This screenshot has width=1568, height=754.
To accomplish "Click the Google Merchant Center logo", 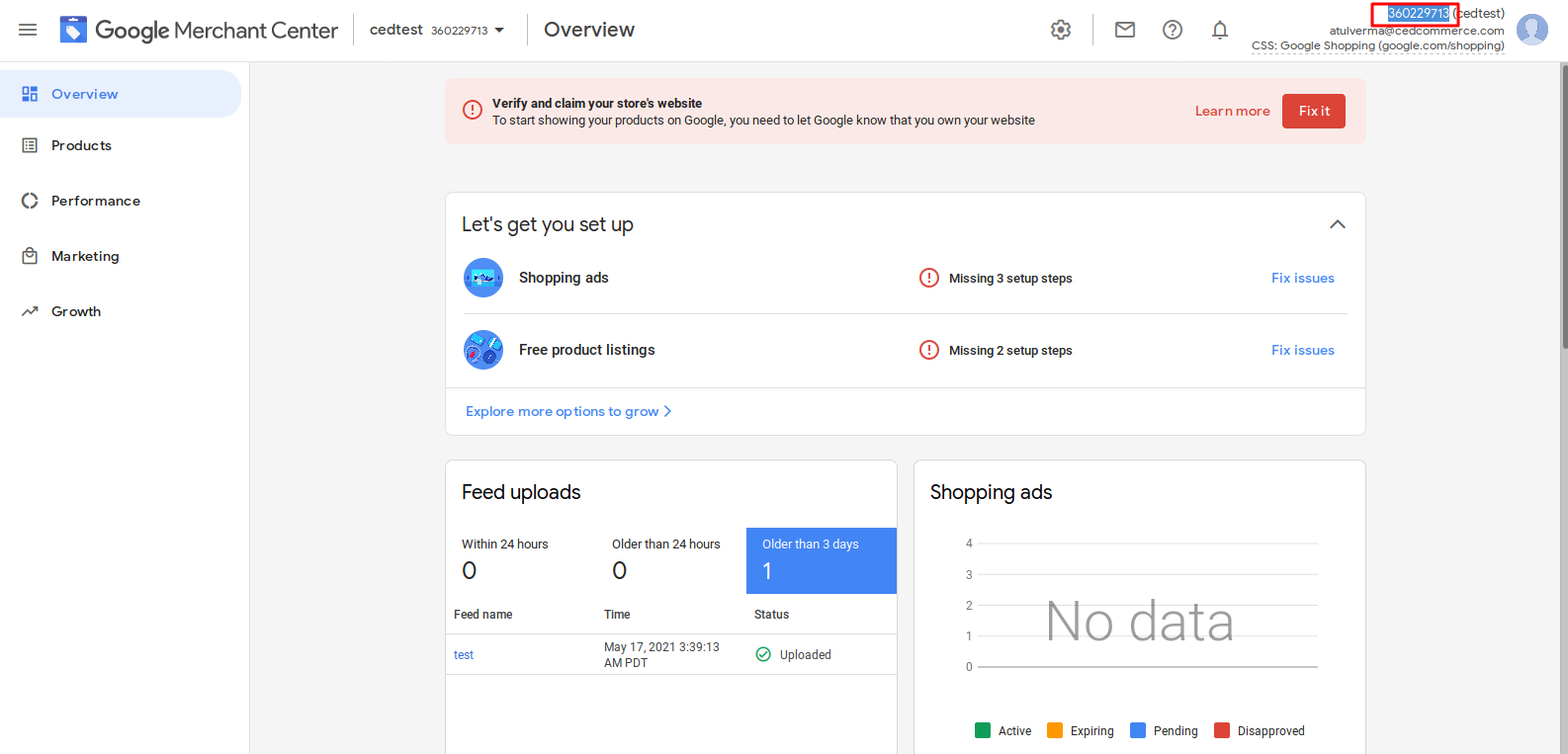I will [199, 30].
